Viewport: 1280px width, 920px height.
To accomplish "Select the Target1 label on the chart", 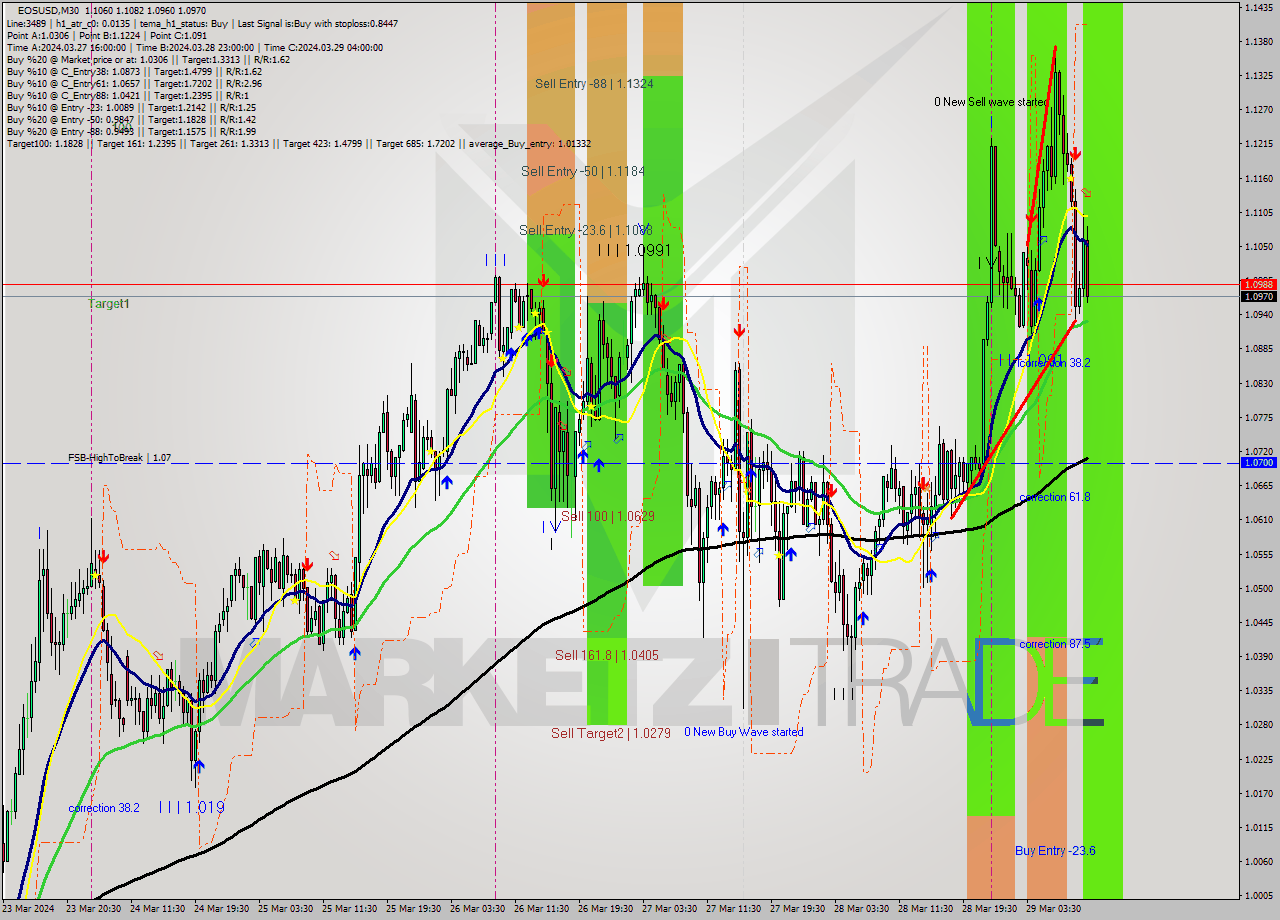I will (108, 303).
